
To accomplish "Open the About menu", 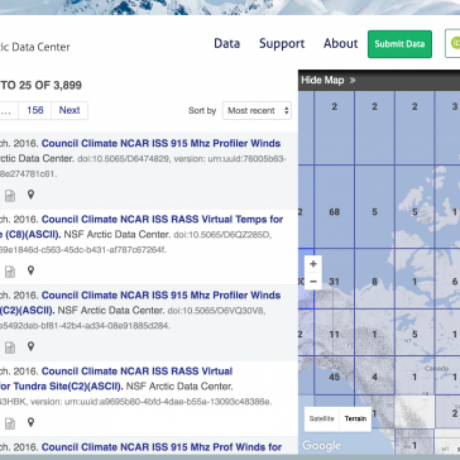I will 340,44.
